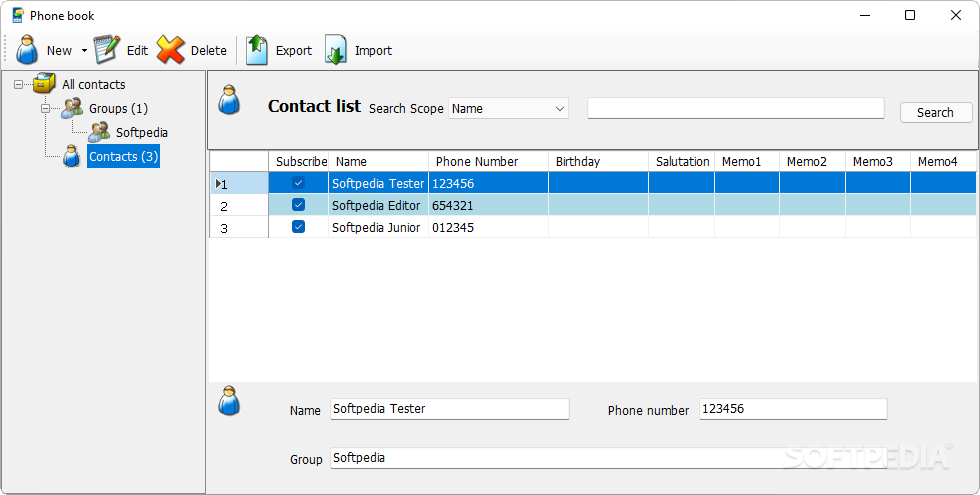Click the Delete red X icon
Screen dimensions: 980x495
pyautogui.click(x=170, y=49)
